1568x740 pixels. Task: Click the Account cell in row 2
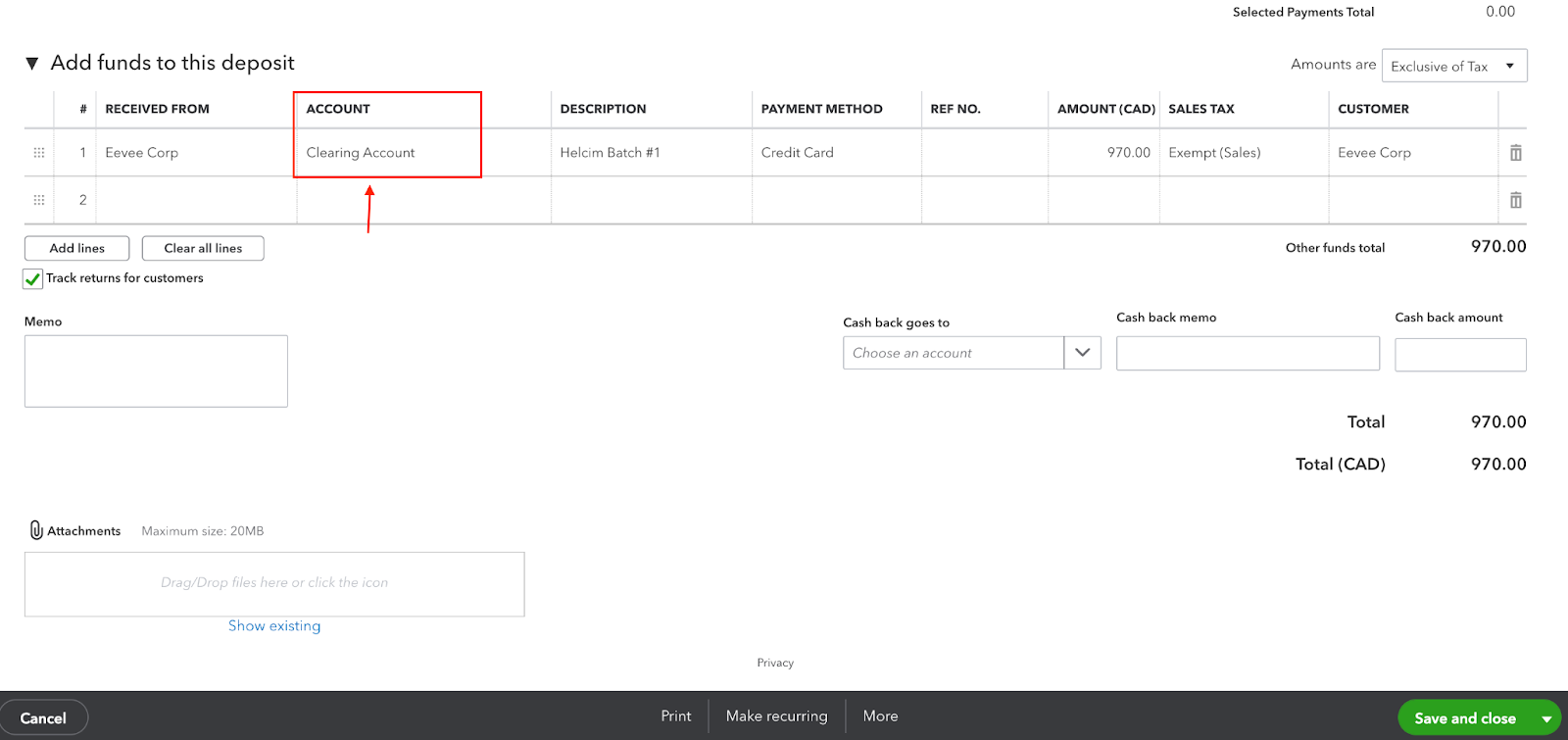click(423, 200)
